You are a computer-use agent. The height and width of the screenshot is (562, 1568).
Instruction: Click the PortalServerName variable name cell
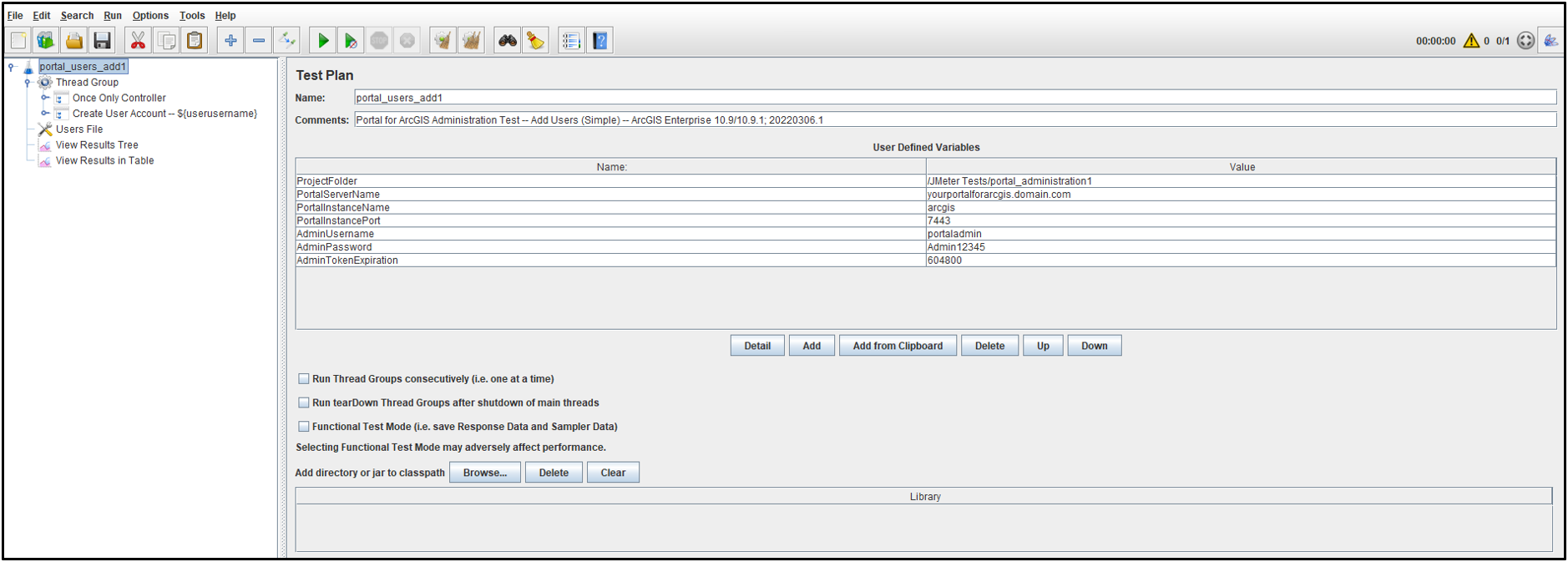[610, 195]
